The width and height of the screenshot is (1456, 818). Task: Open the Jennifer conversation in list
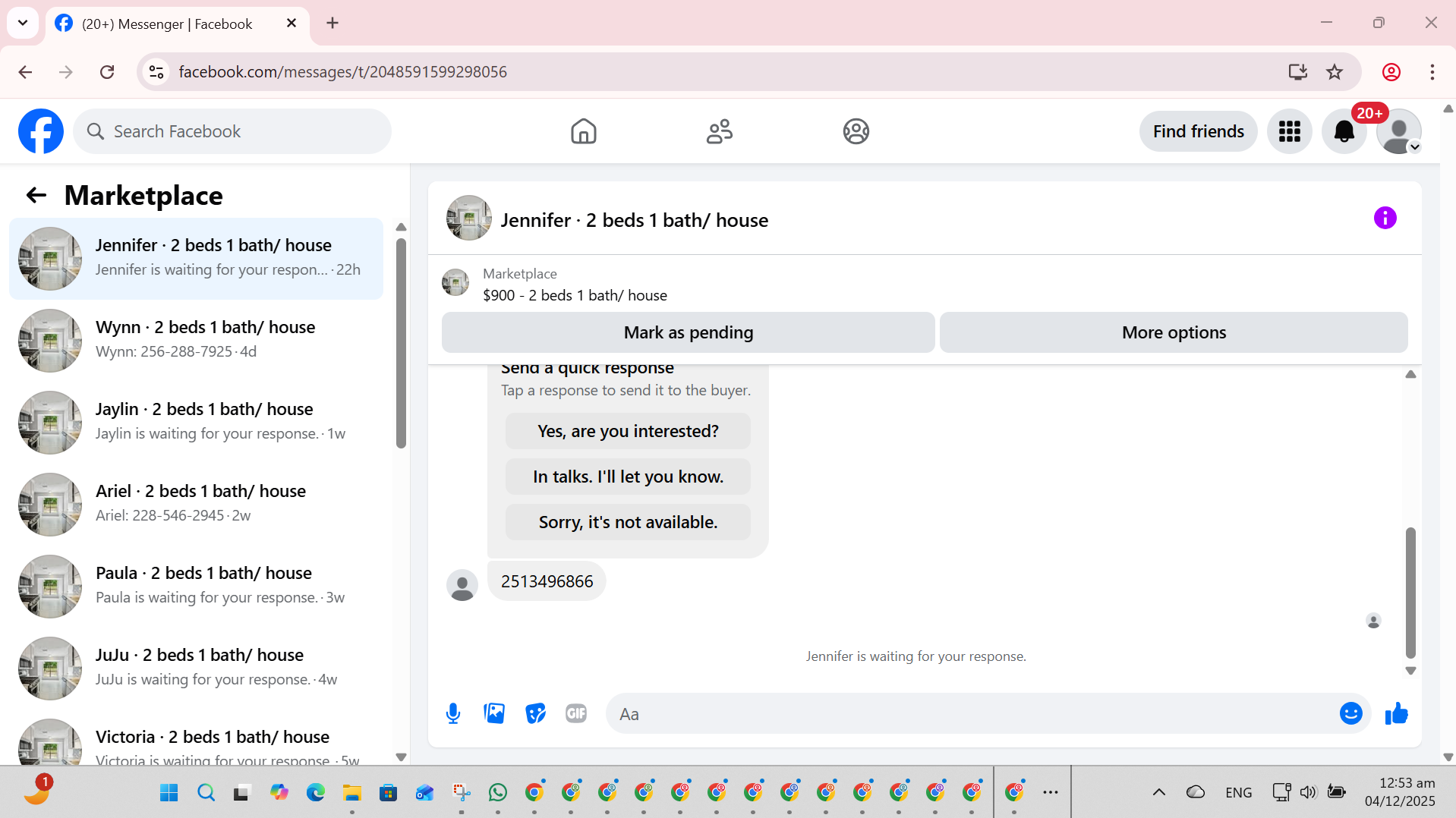(196, 259)
